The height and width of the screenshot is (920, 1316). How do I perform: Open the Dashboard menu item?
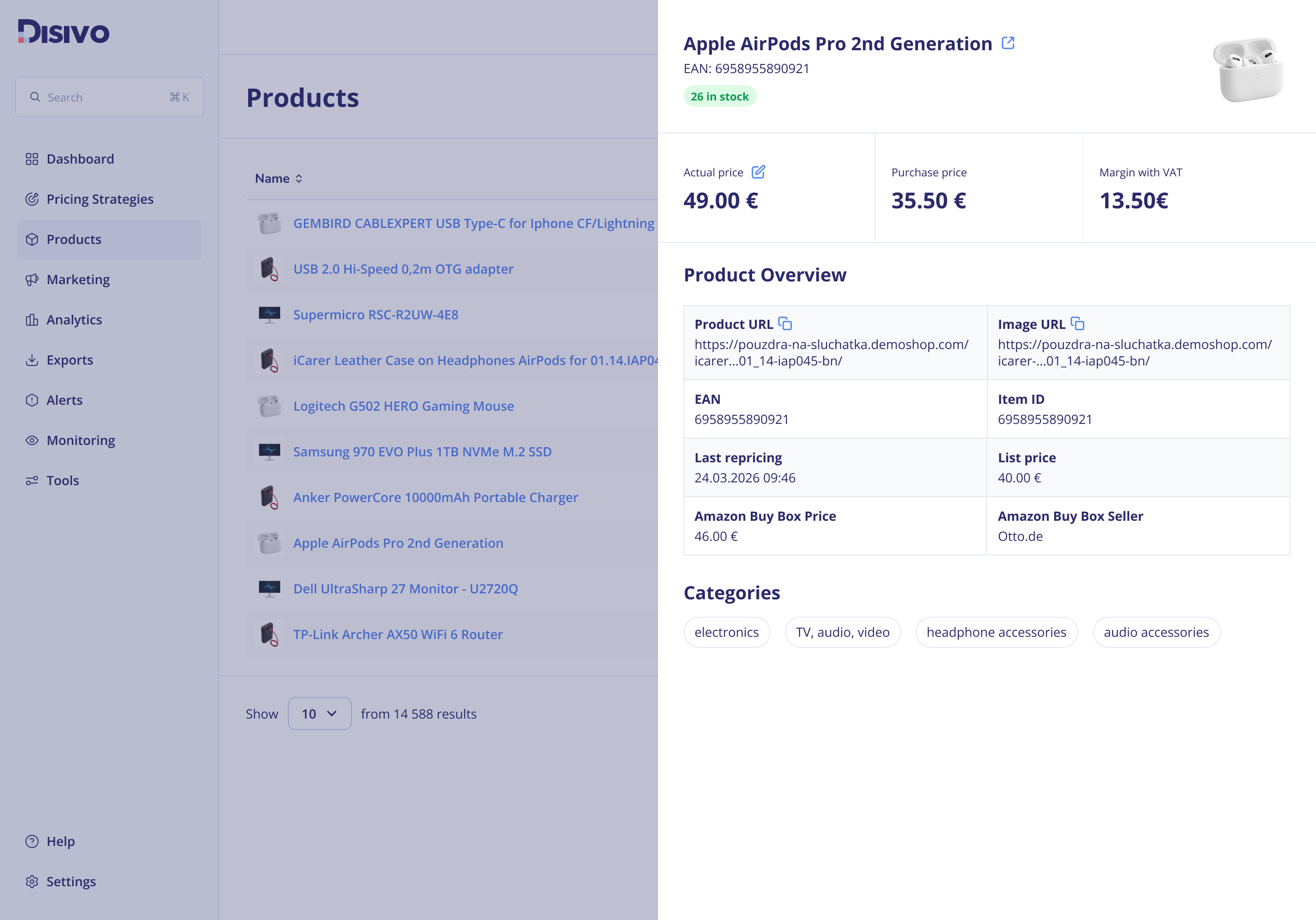pos(110,159)
